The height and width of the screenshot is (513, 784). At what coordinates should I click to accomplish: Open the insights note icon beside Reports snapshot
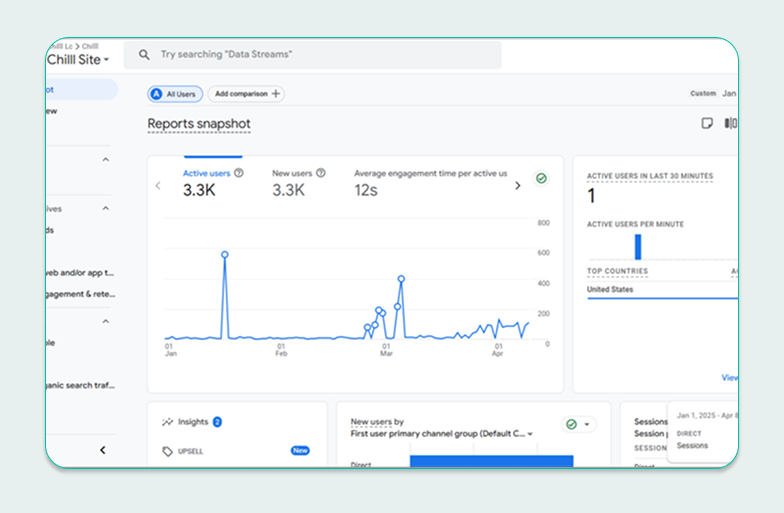(707, 124)
